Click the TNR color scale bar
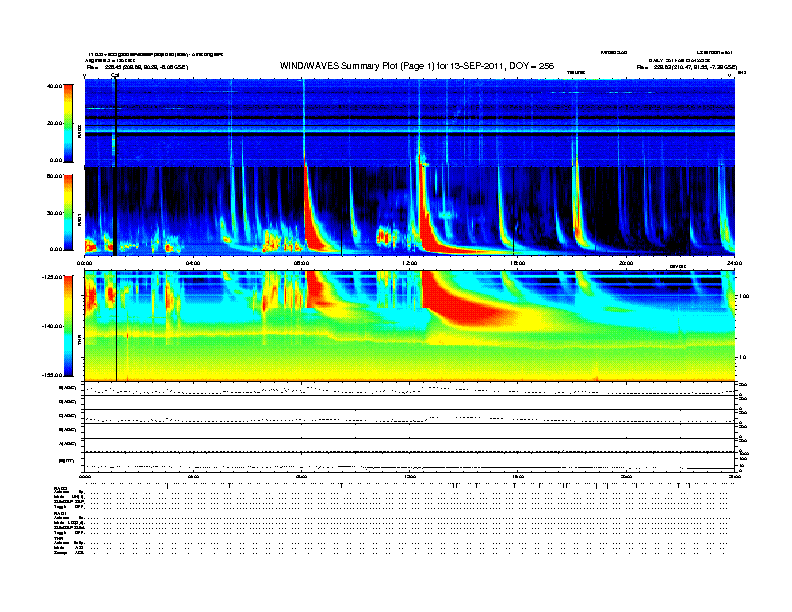Viewport: 792px width, 612px height. click(68, 326)
